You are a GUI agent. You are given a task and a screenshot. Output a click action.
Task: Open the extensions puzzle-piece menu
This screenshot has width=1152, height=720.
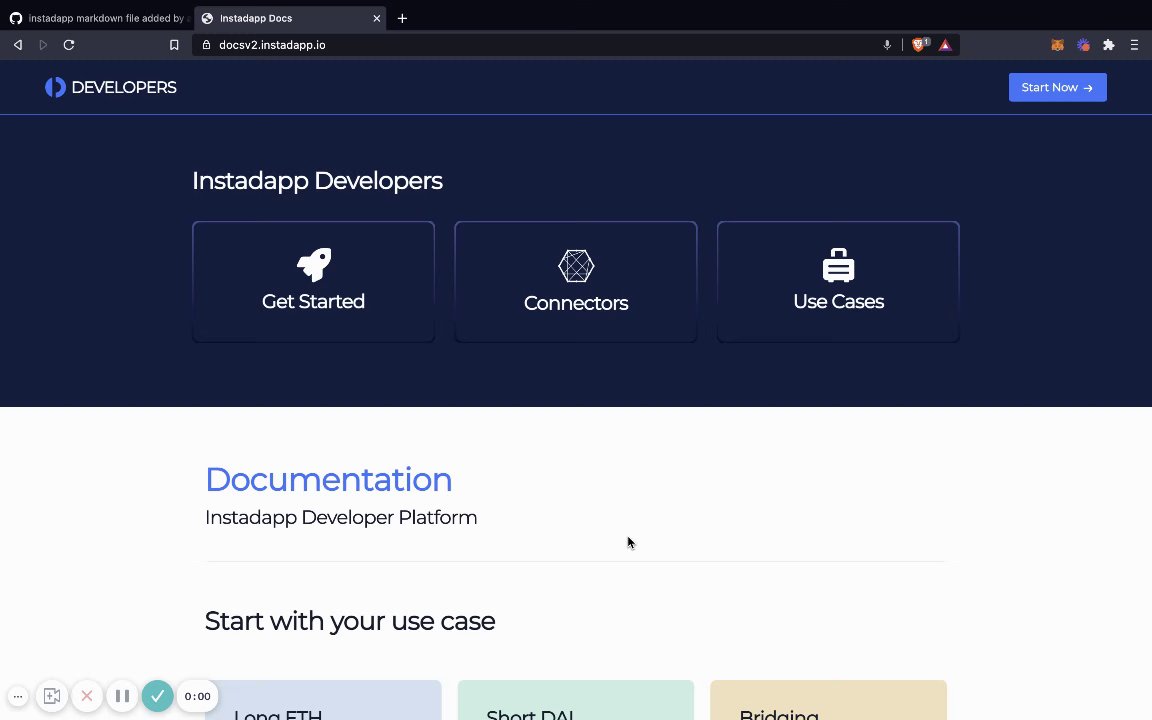[x=1109, y=45]
